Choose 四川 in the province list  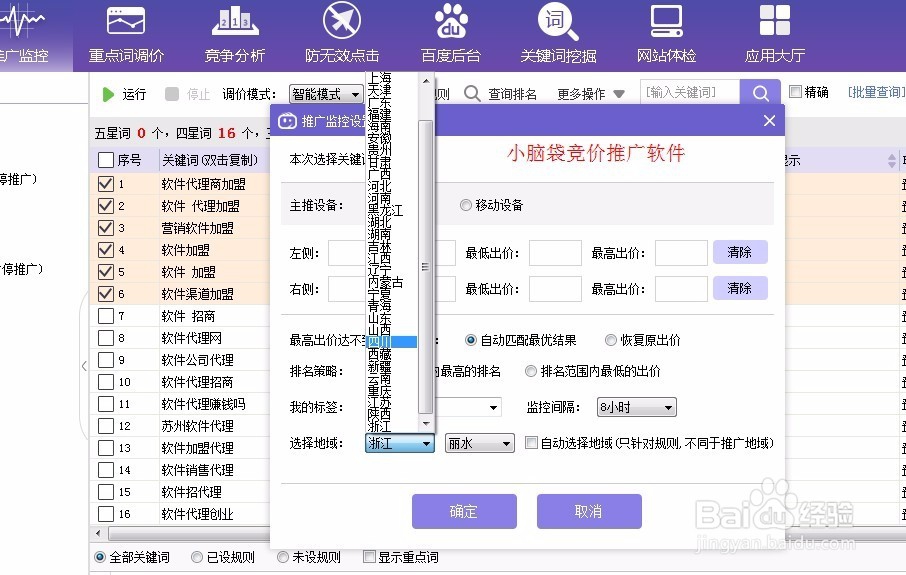[392, 342]
